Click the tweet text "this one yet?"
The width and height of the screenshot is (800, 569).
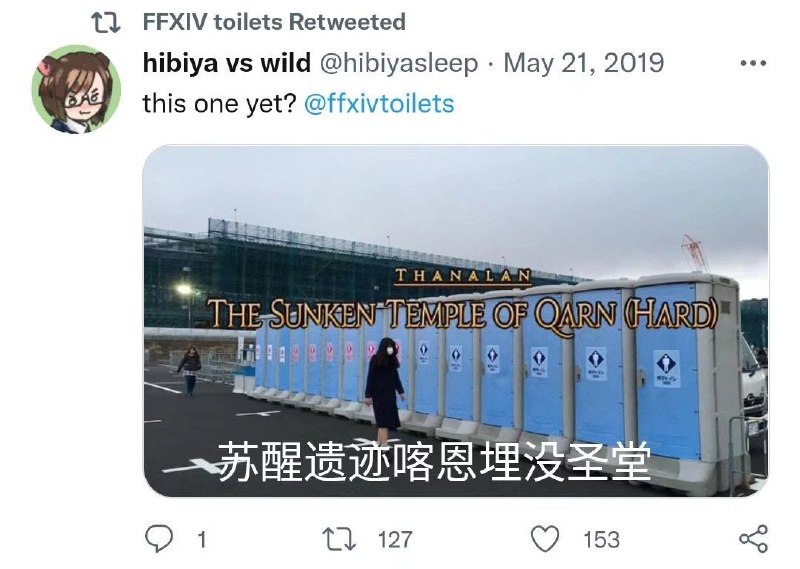(219, 104)
